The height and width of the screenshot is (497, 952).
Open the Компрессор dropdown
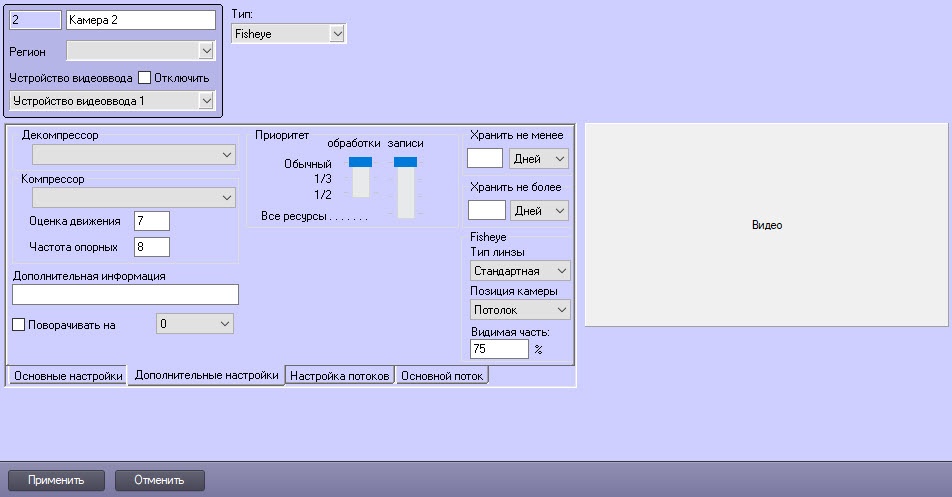(133, 198)
